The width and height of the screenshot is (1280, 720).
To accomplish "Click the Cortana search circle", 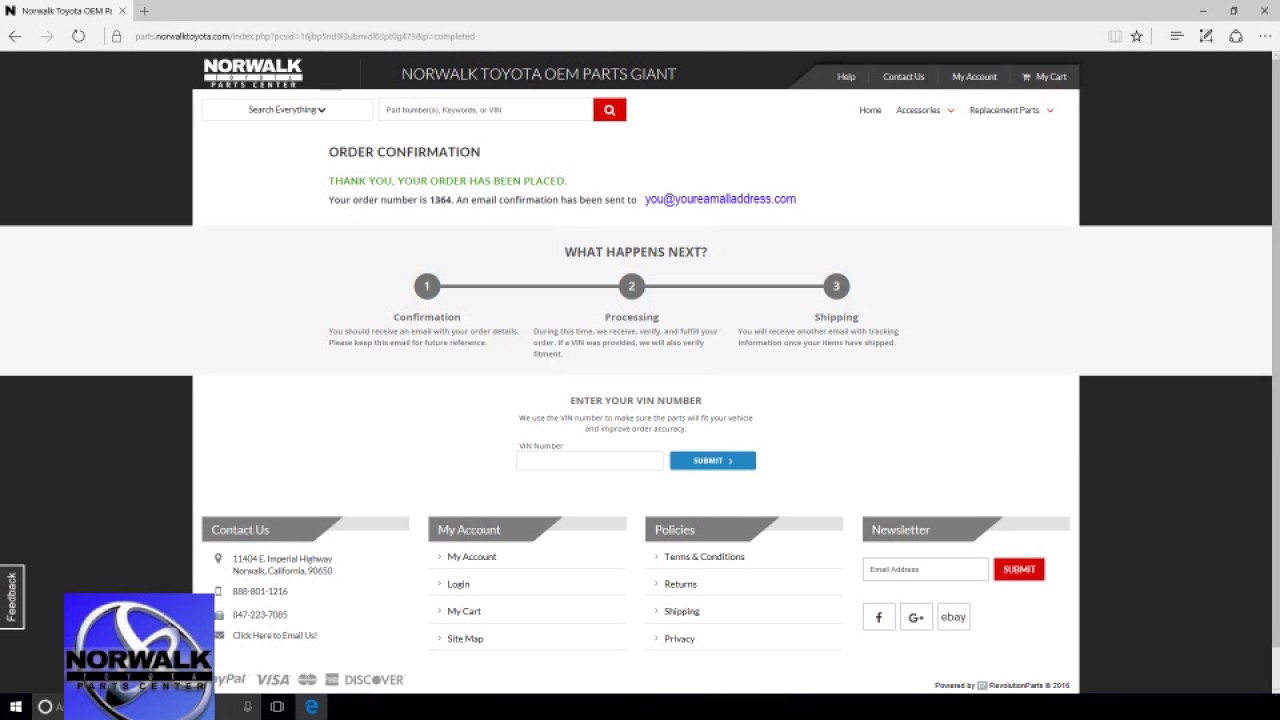I will [x=45, y=707].
